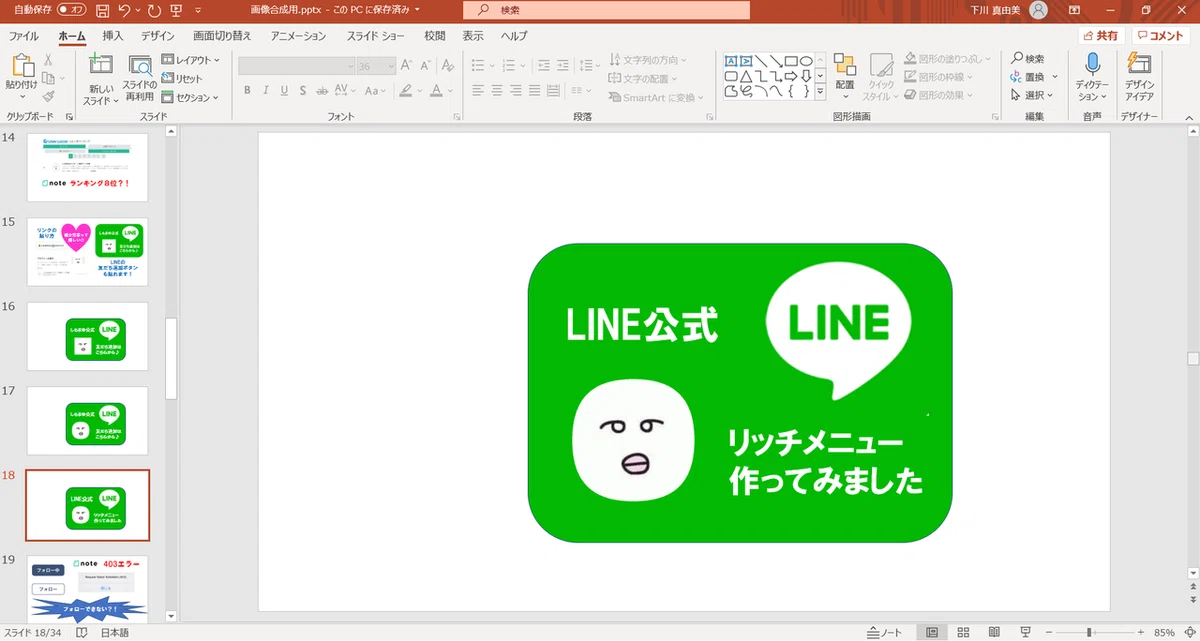Viewport: 1200px width, 641px height.
Task: Open the クイックスタイル gallery
Action: coord(880,77)
